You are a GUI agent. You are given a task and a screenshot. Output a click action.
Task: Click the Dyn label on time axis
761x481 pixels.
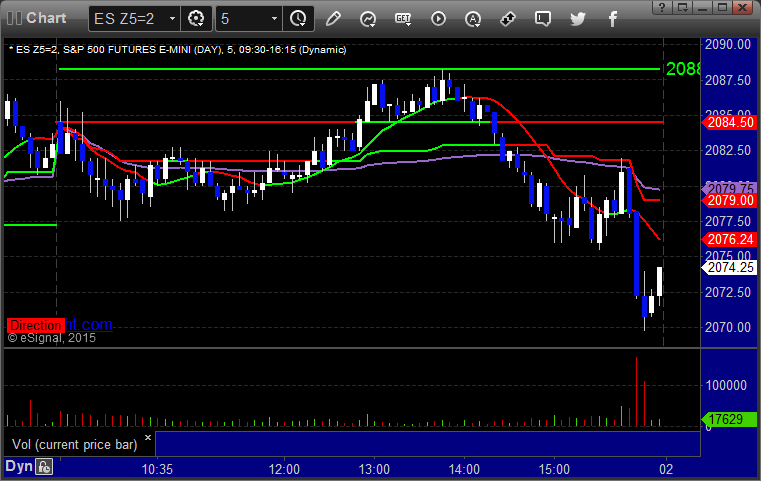coord(19,466)
